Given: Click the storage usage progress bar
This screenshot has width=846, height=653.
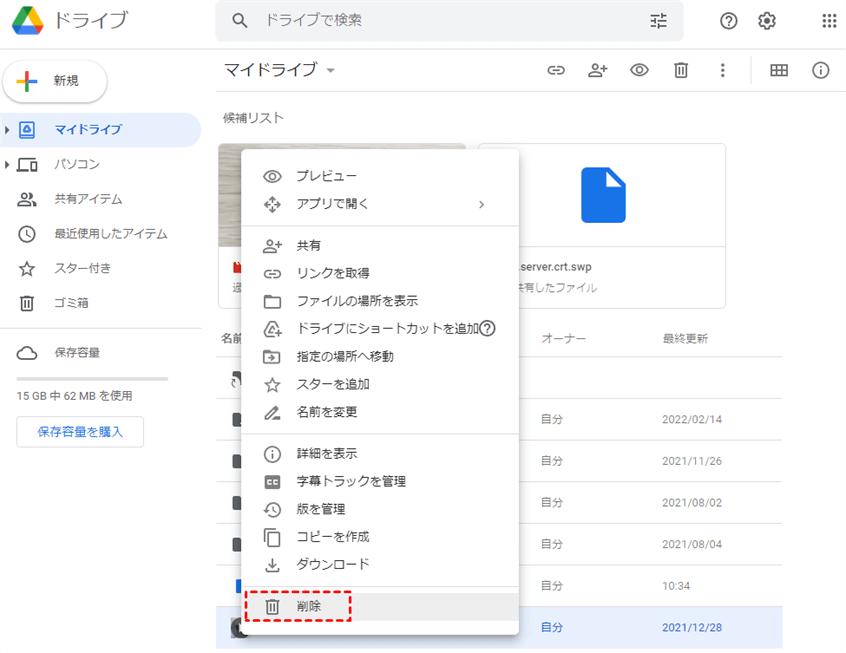Looking at the screenshot, I should click(x=92, y=379).
